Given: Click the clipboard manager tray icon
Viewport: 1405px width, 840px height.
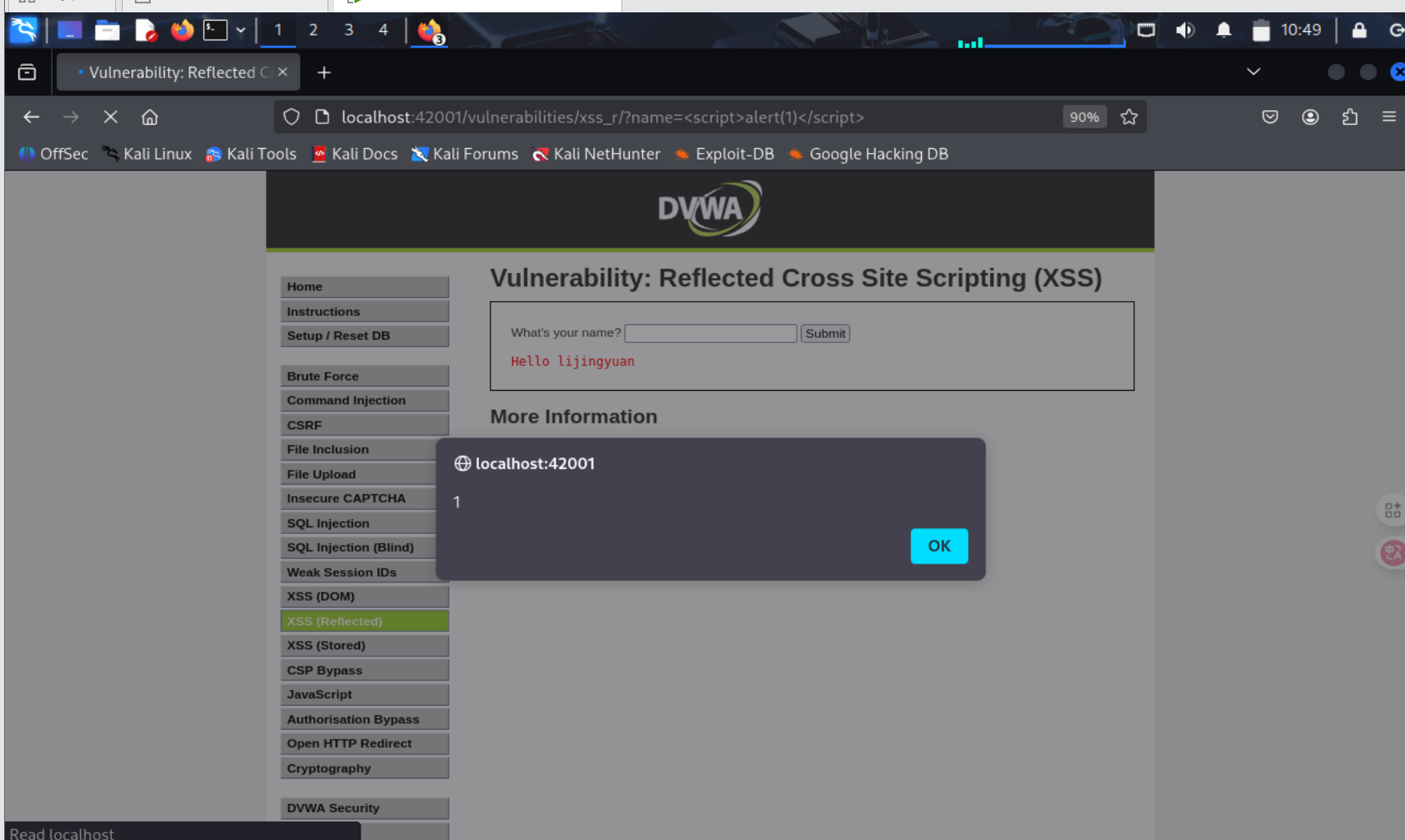Looking at the screenshot, I should tap(1260, 31).
